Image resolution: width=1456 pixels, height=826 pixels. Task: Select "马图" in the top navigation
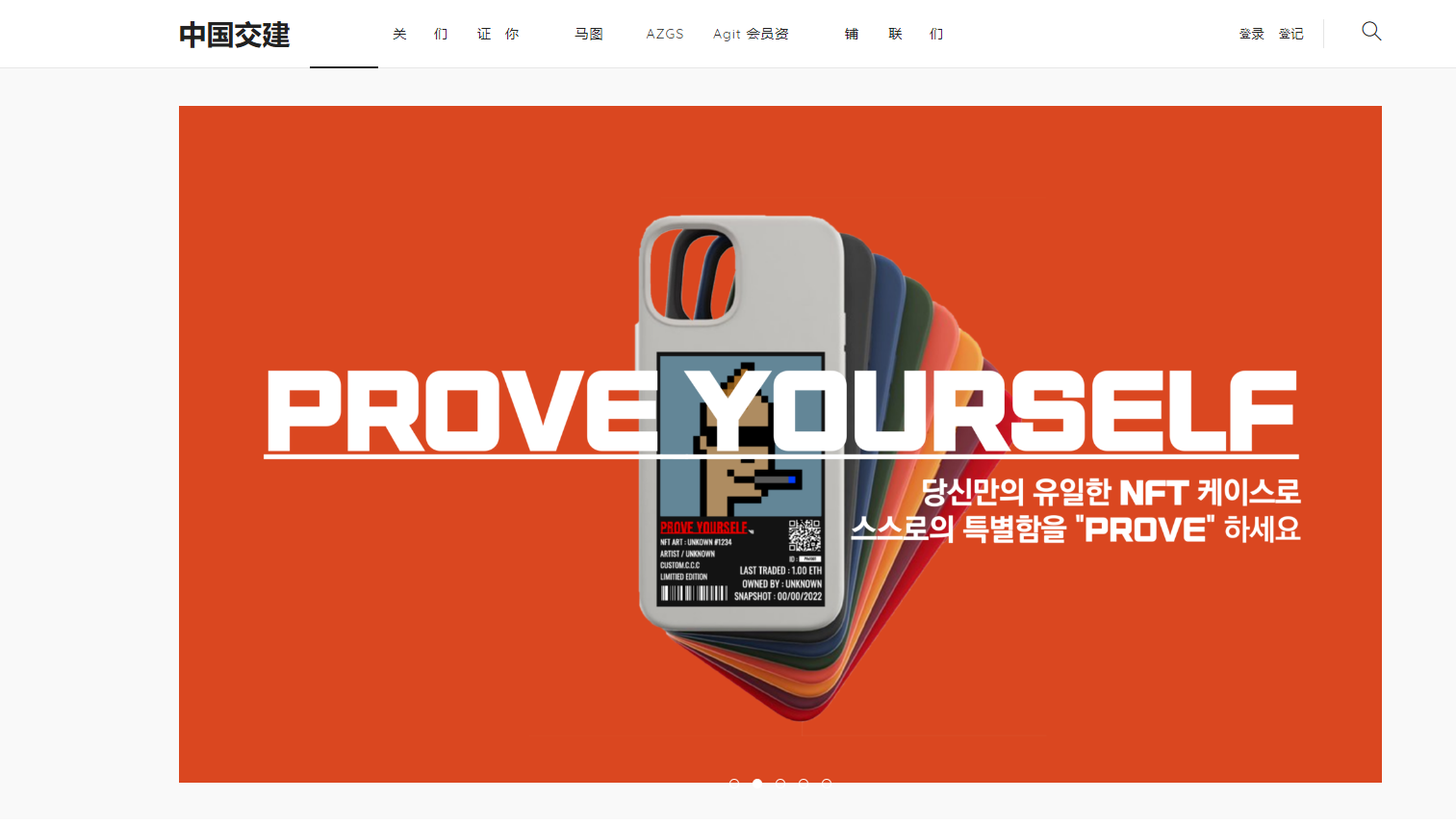(588, 34)
